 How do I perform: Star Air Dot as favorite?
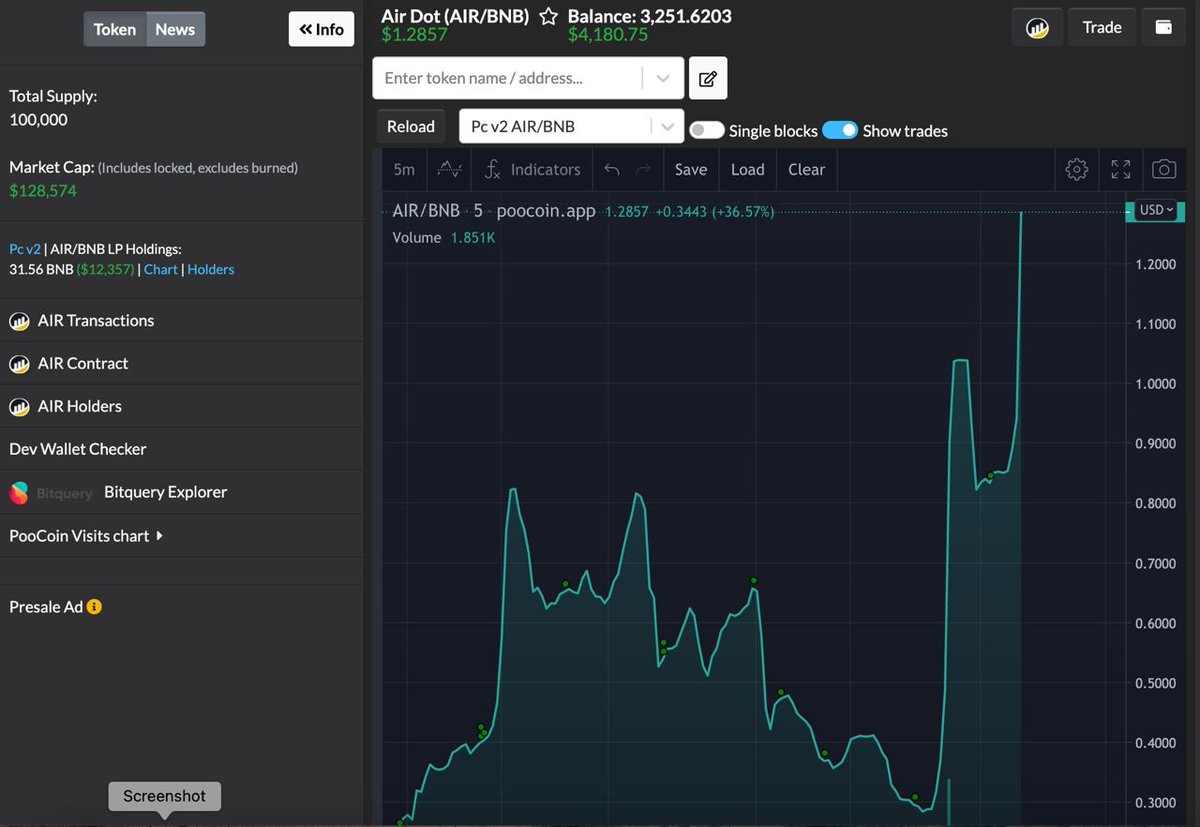548,17
